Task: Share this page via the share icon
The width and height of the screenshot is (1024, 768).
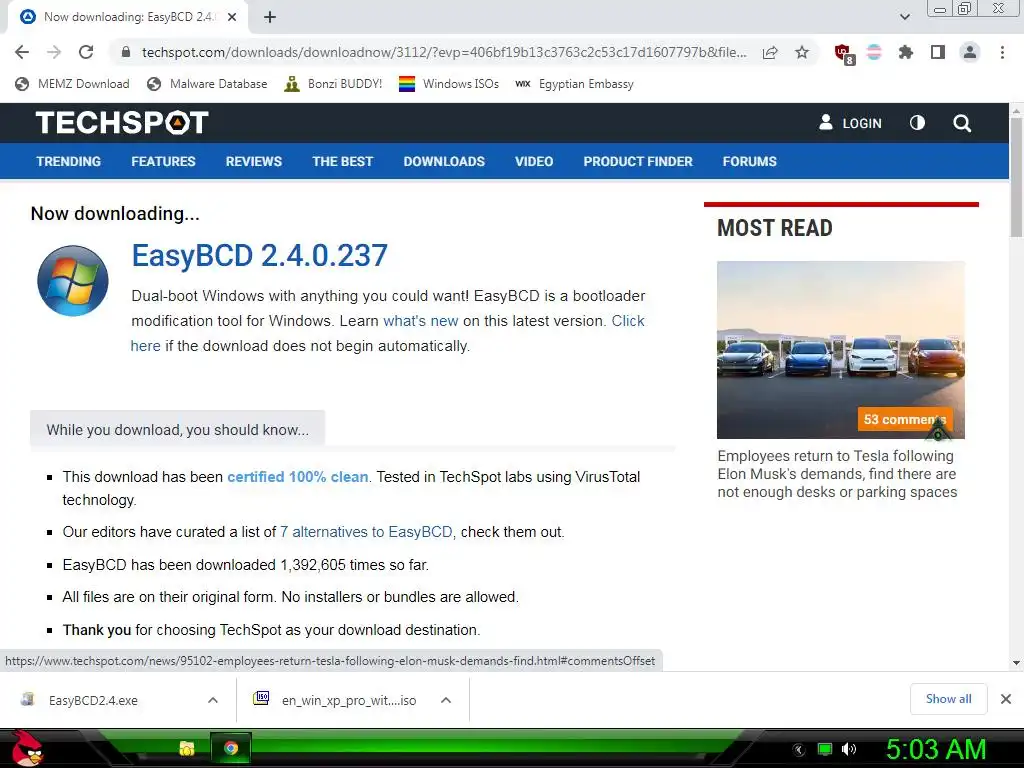Action: point(770,52)
